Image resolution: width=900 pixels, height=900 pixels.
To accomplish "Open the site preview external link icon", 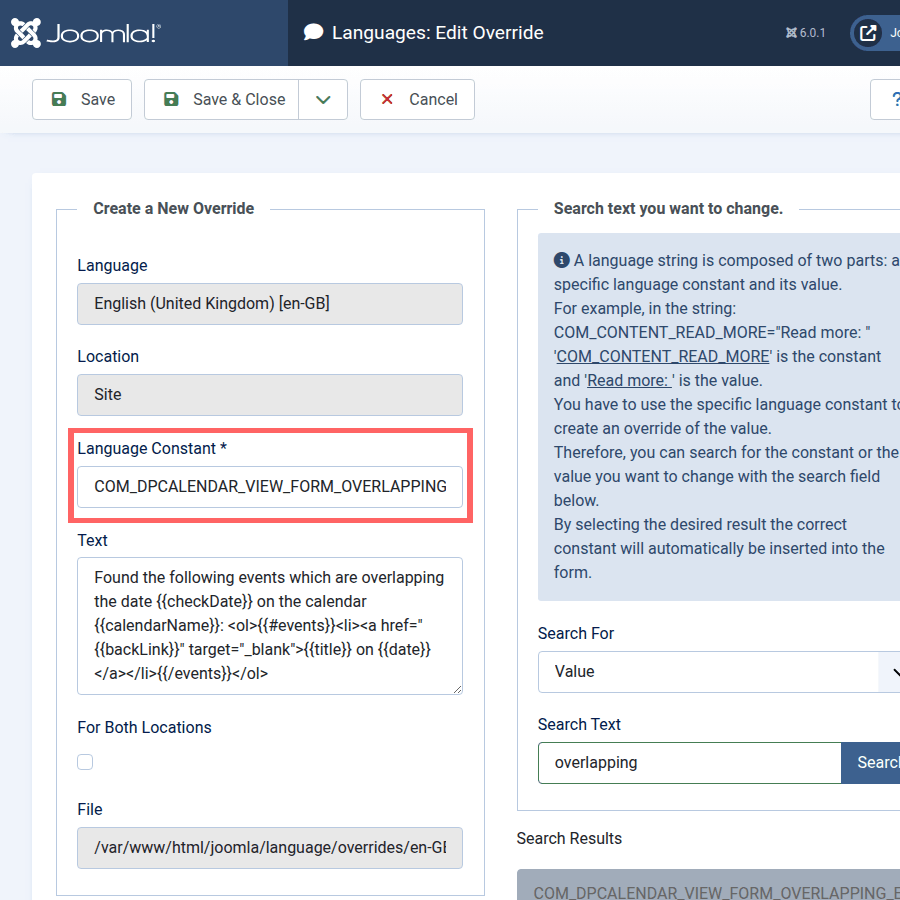I will point(867,33).
